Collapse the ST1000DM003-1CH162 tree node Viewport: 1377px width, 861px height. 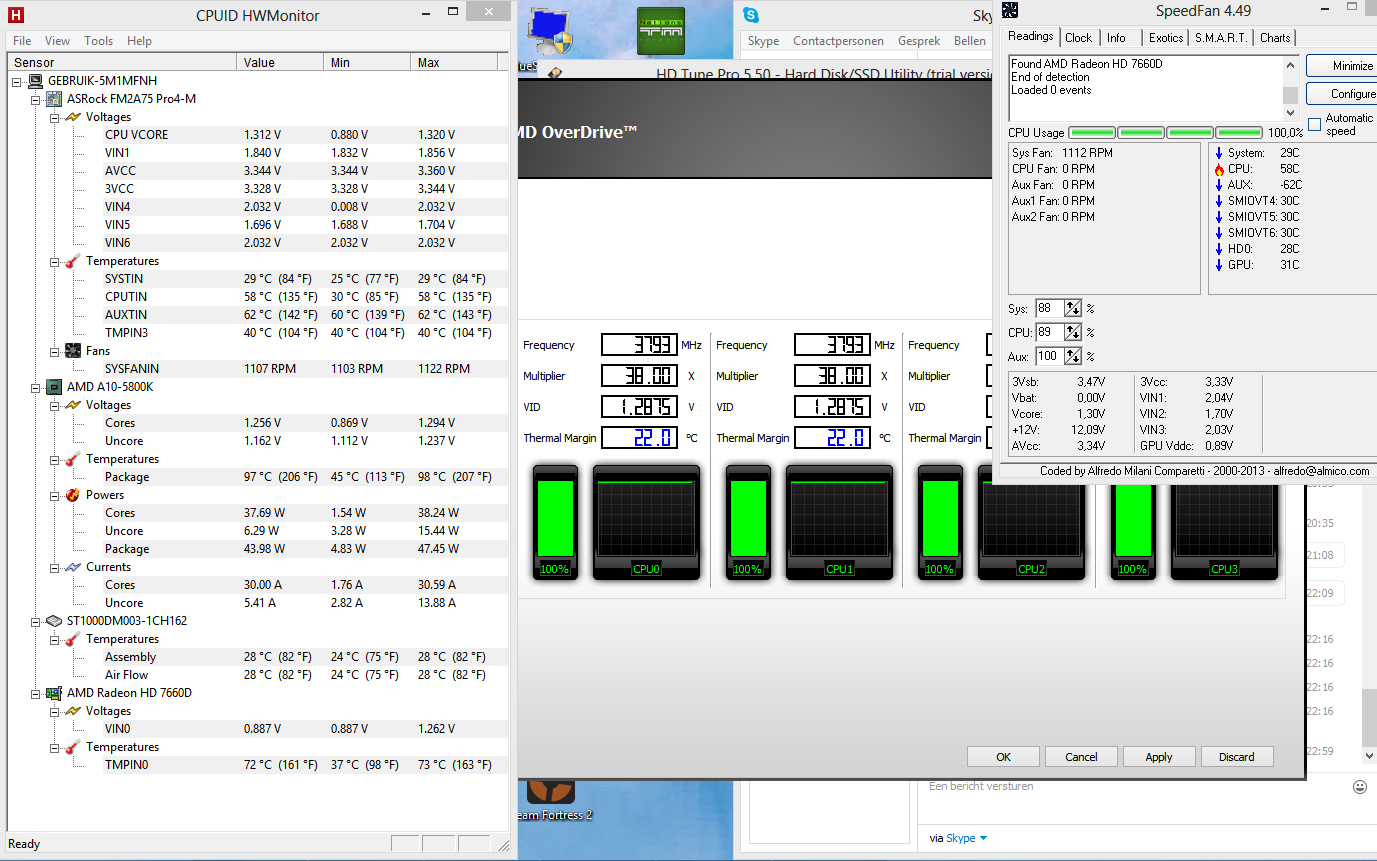pos(37,621)
